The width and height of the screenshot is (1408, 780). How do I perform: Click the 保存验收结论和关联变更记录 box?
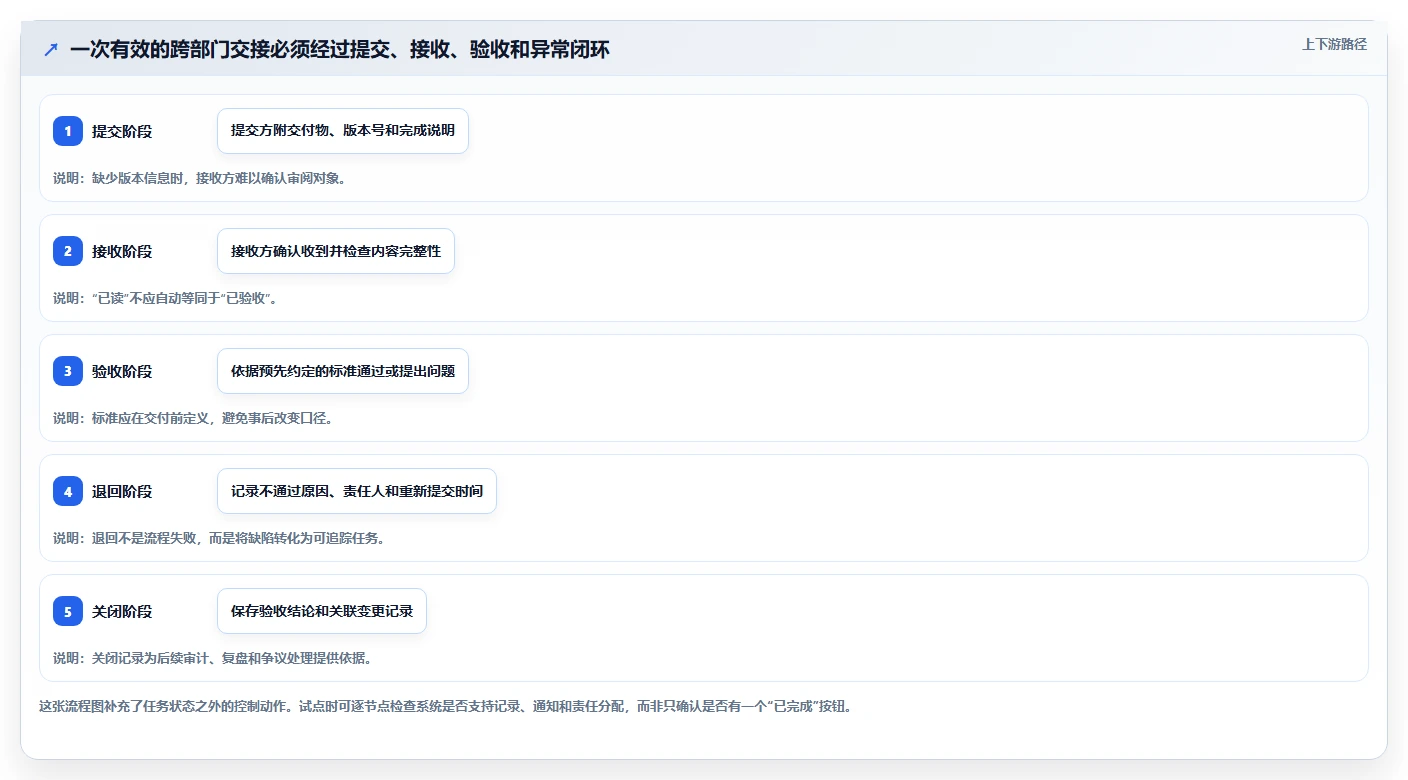[x=322, y=611]
